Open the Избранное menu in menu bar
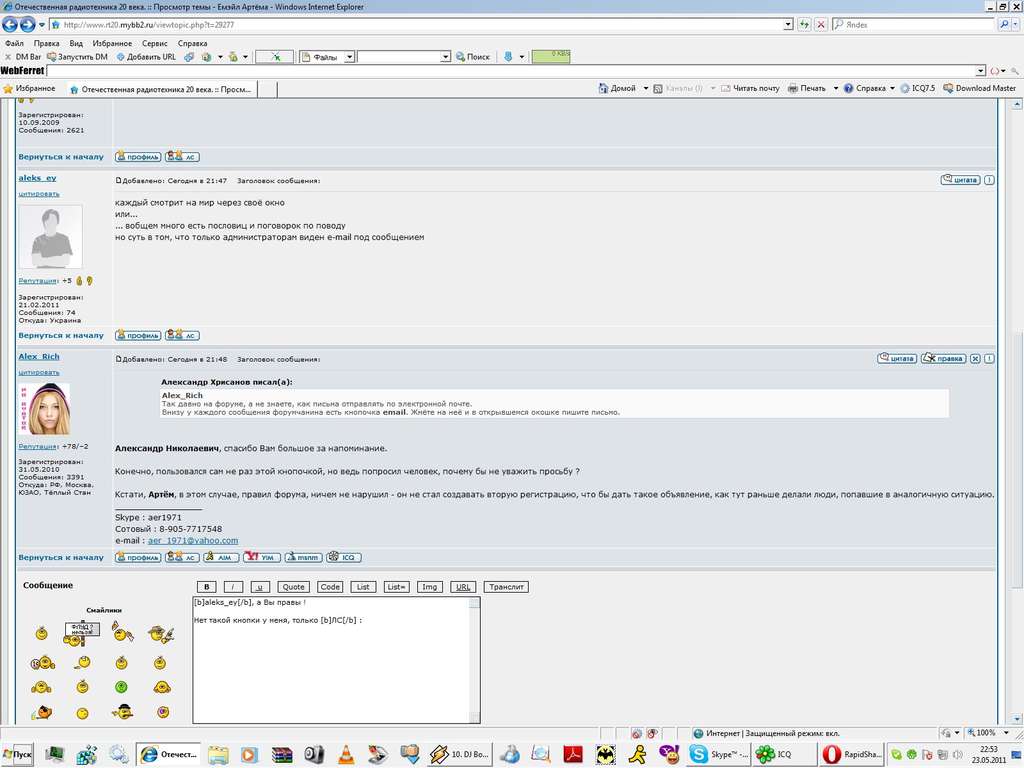Image resolution: width=1024 pixels, height=768 pixels. (x=112, y=43)
